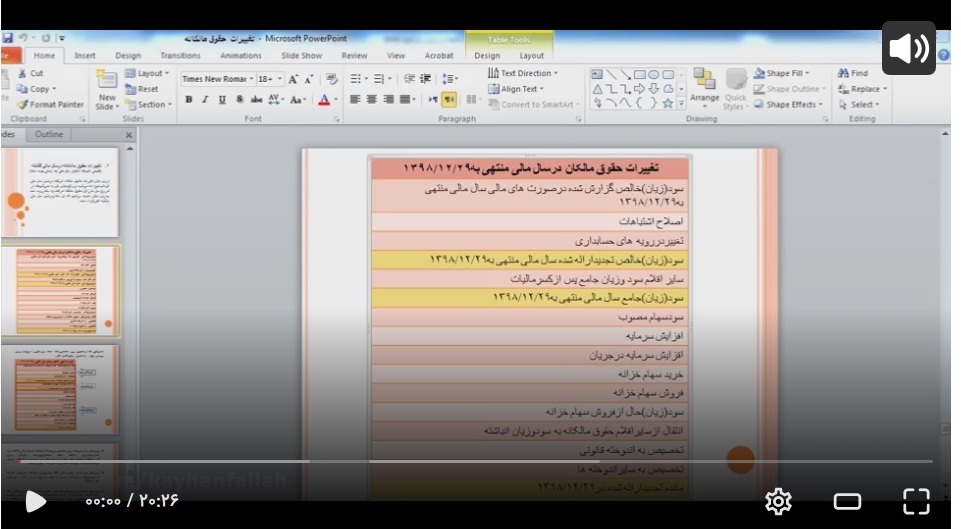Open the Font dialog launcher
The width and height of the screenshot is (961, 529).
click(x=336, y=119)
